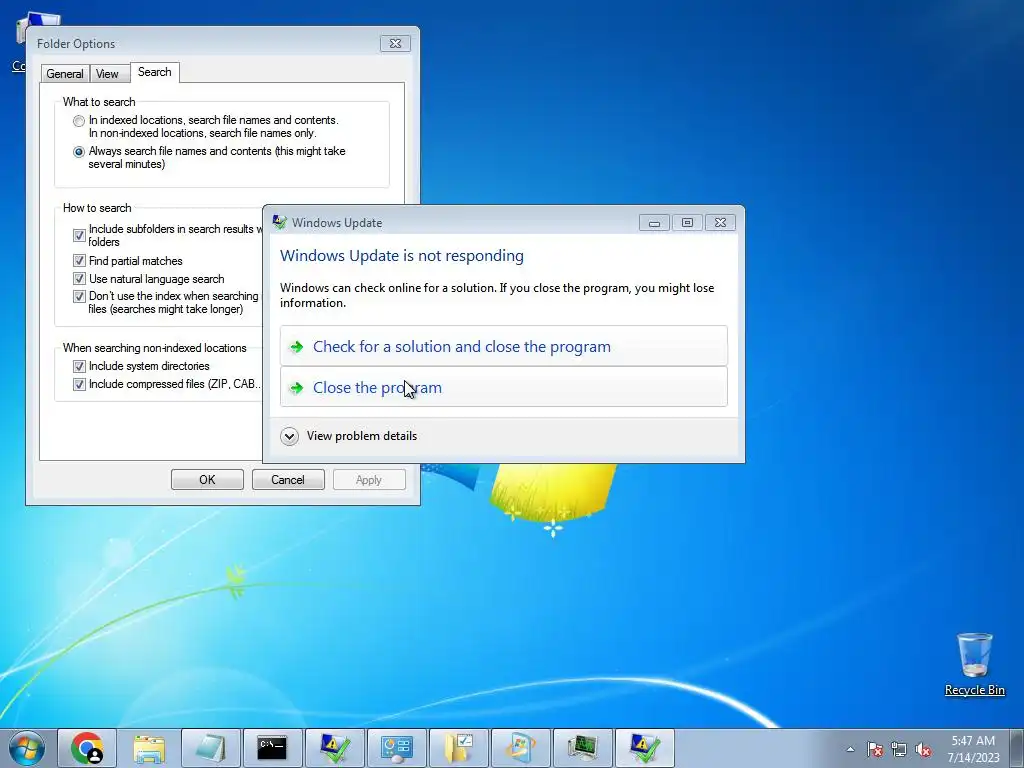Open the Start menu orb
The height and width of the screenshot is (768, 1024).
(27, 748)
